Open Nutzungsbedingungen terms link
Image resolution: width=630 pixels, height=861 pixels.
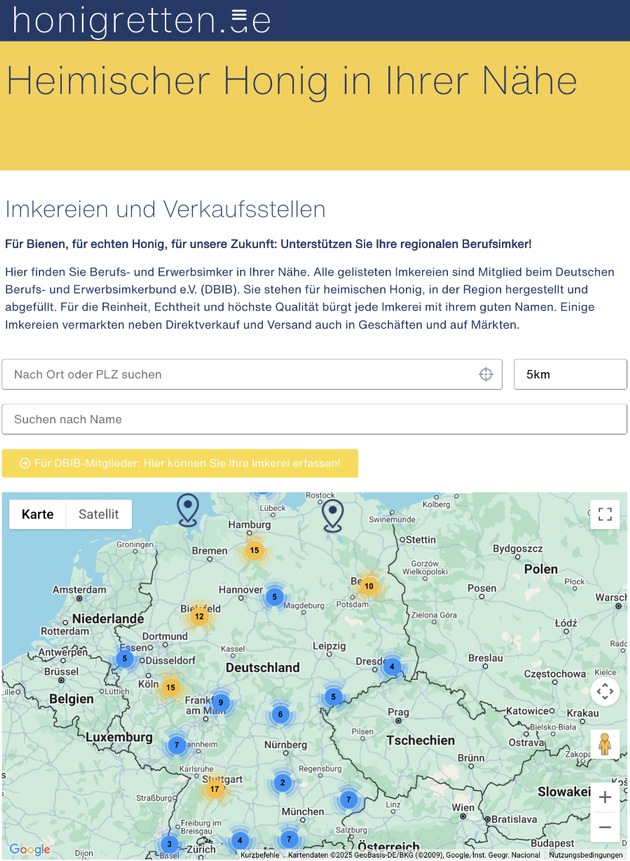pos(588,855)
